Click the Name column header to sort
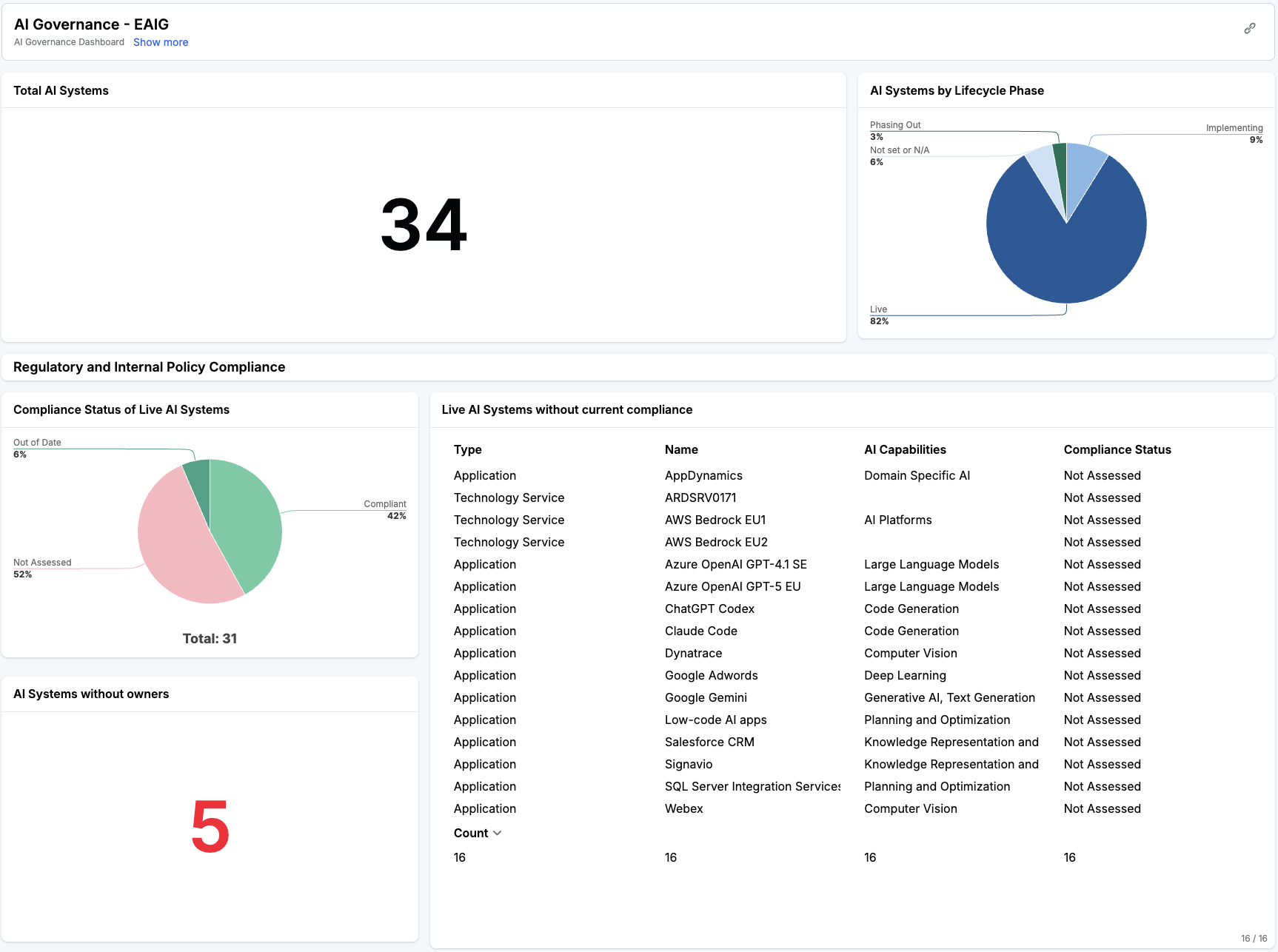Screen dimensions: 1278x952 tap(680, 449)
